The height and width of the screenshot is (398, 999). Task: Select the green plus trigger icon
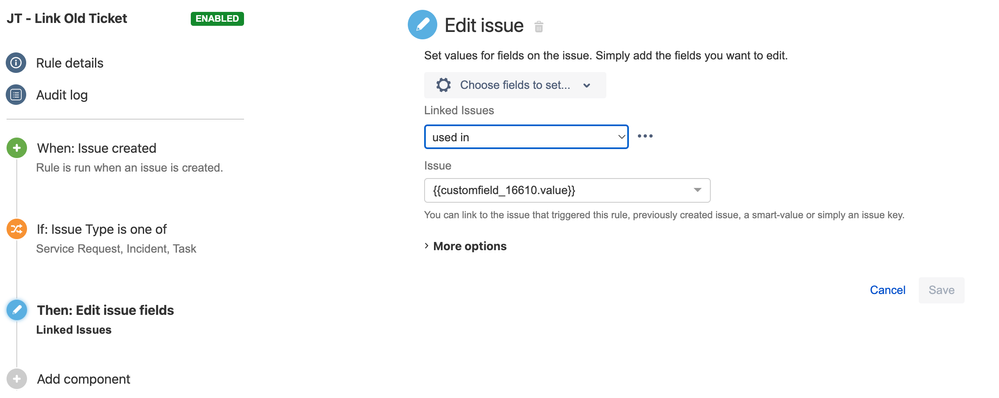pos(16,148)
